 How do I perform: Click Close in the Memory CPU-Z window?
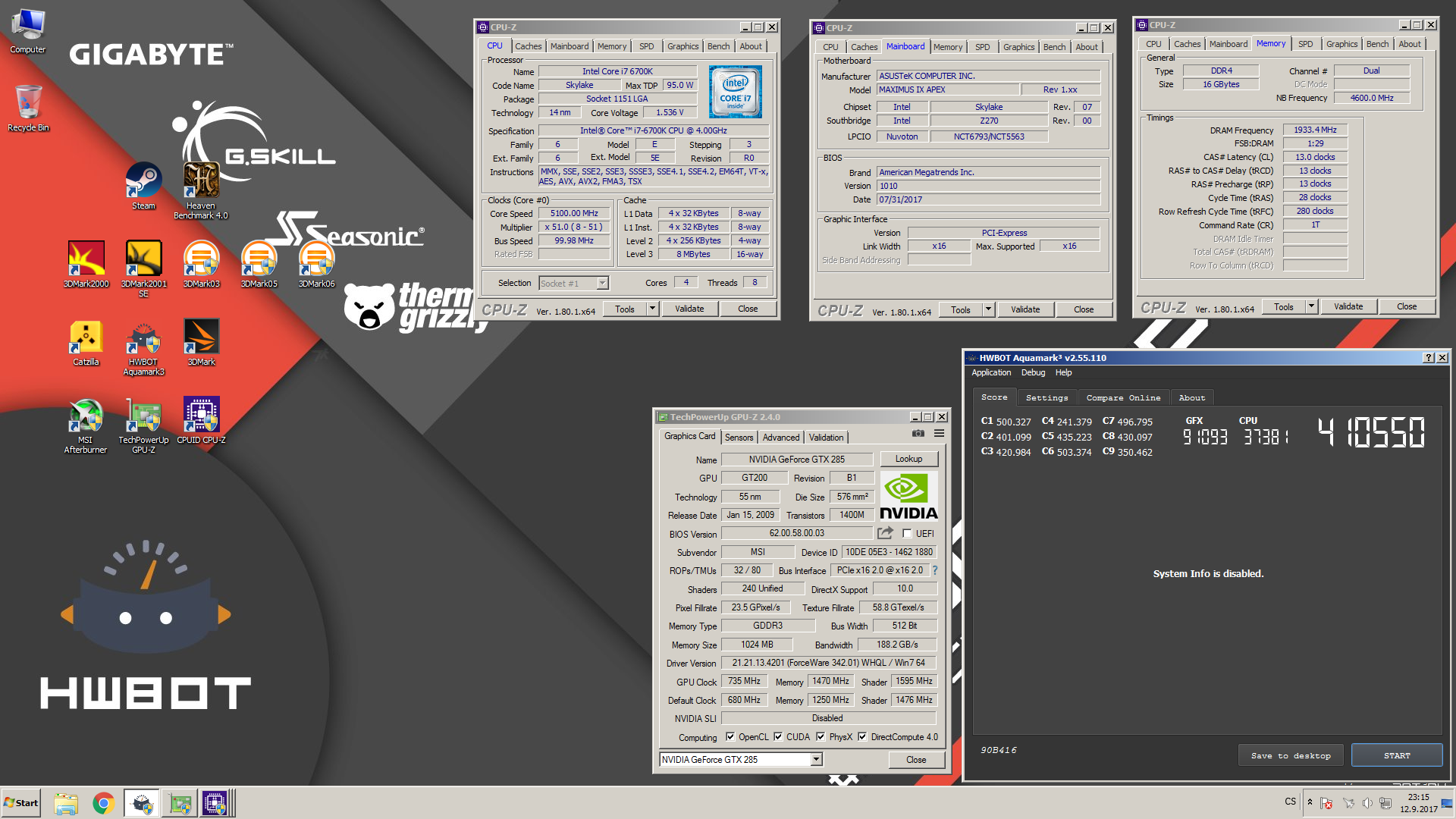point(1407,306)
